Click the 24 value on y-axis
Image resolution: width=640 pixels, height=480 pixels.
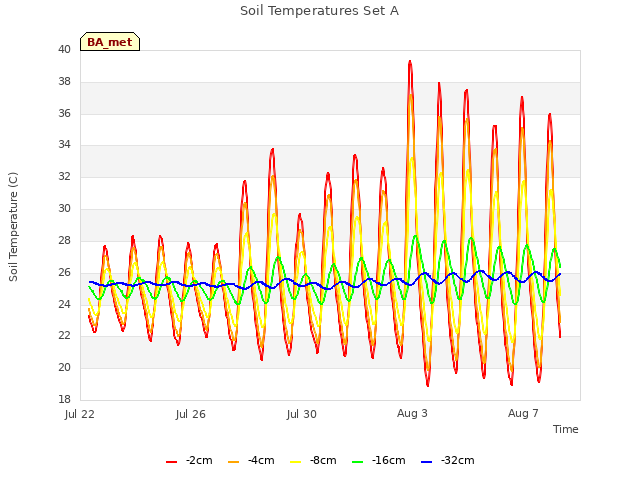(64, 304)
